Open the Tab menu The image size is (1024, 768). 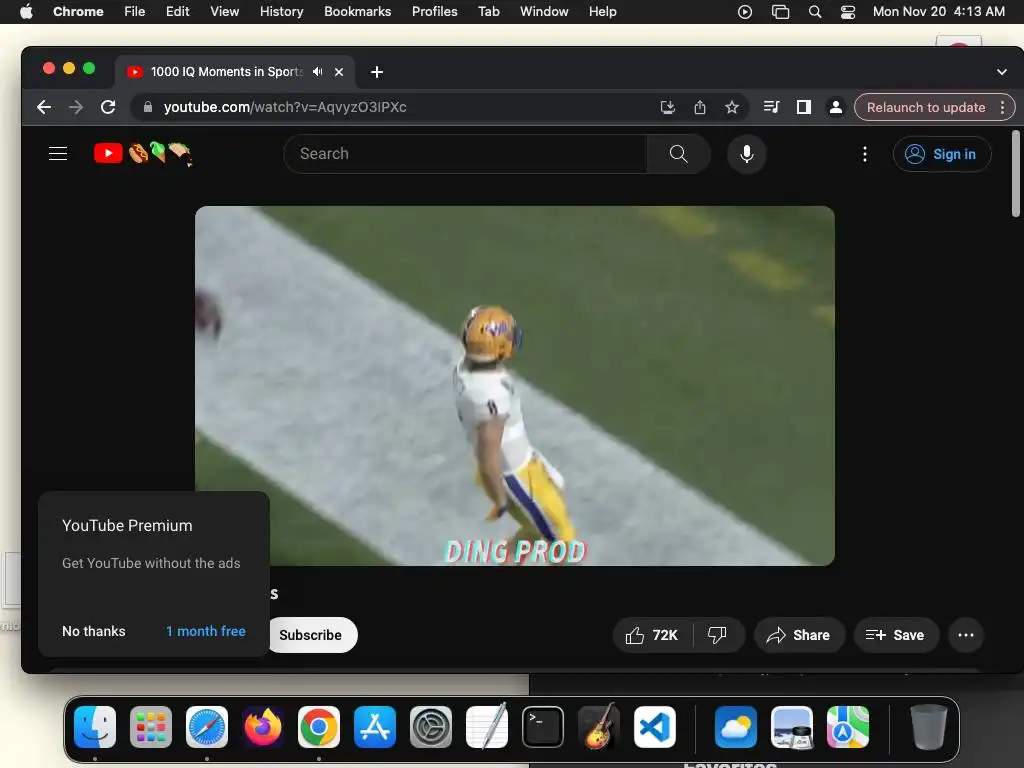488,12
